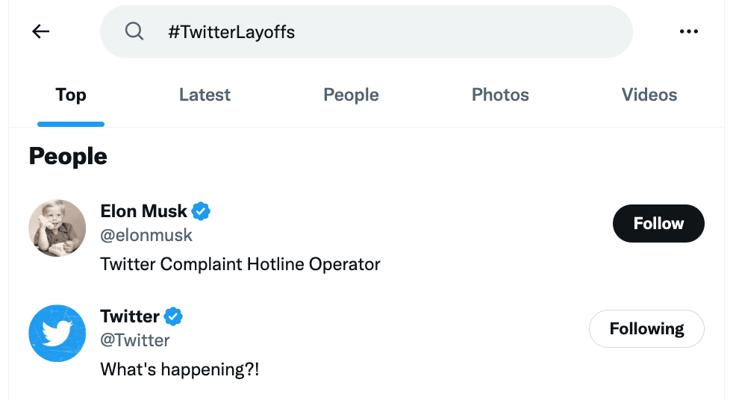The image size is (736, 400).
Task: Open the Elon Musk name link
Action: pos(143,211)
